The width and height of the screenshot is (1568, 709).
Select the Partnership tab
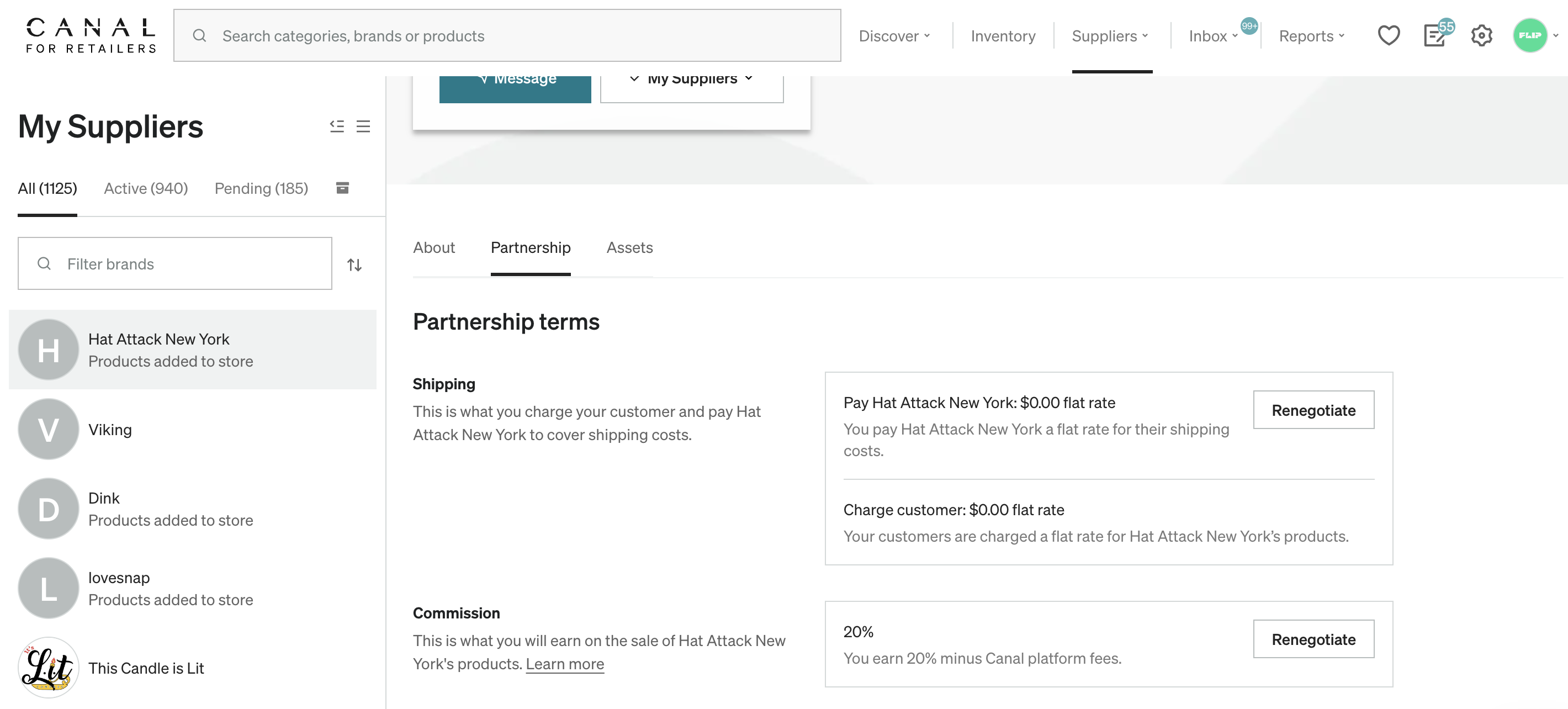coord(530,248)
